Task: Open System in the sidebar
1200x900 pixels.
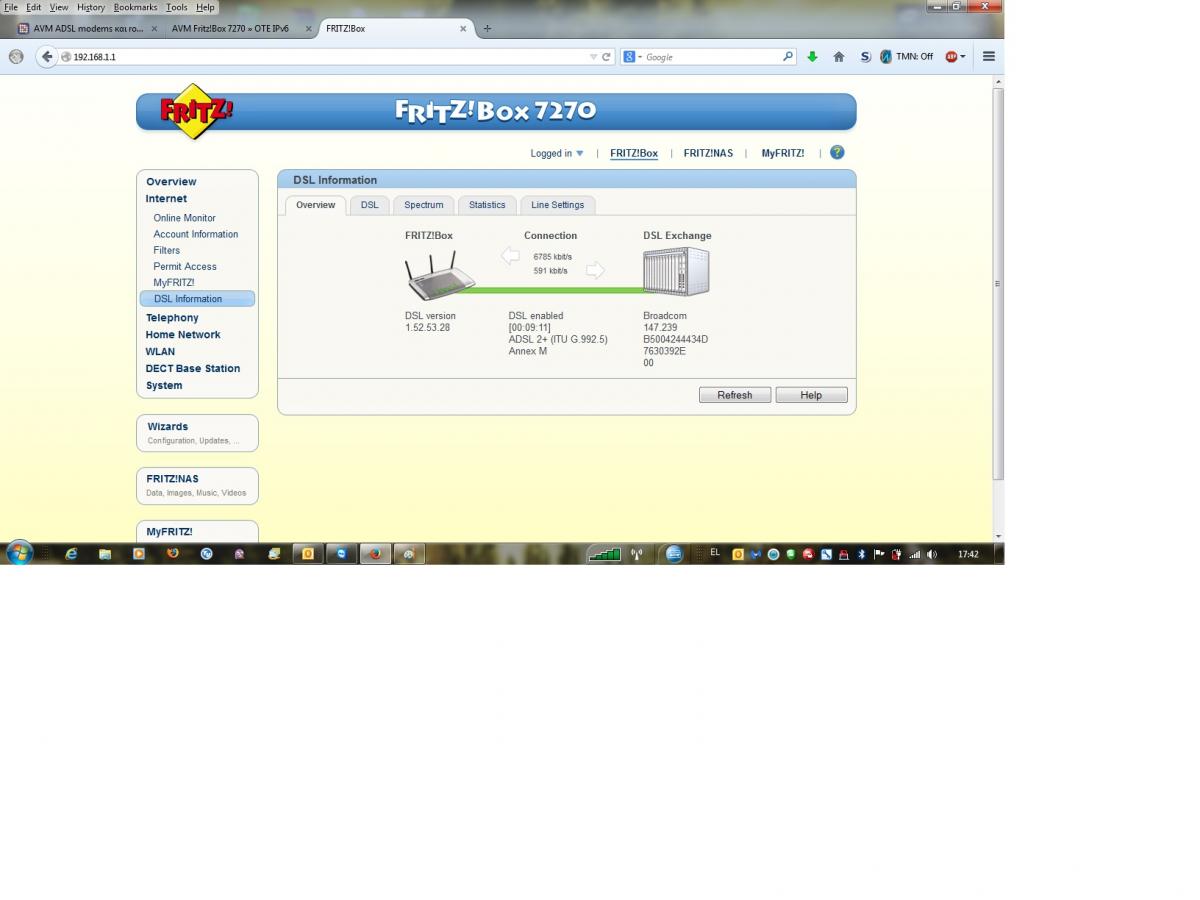Action: tap(164, 386)
